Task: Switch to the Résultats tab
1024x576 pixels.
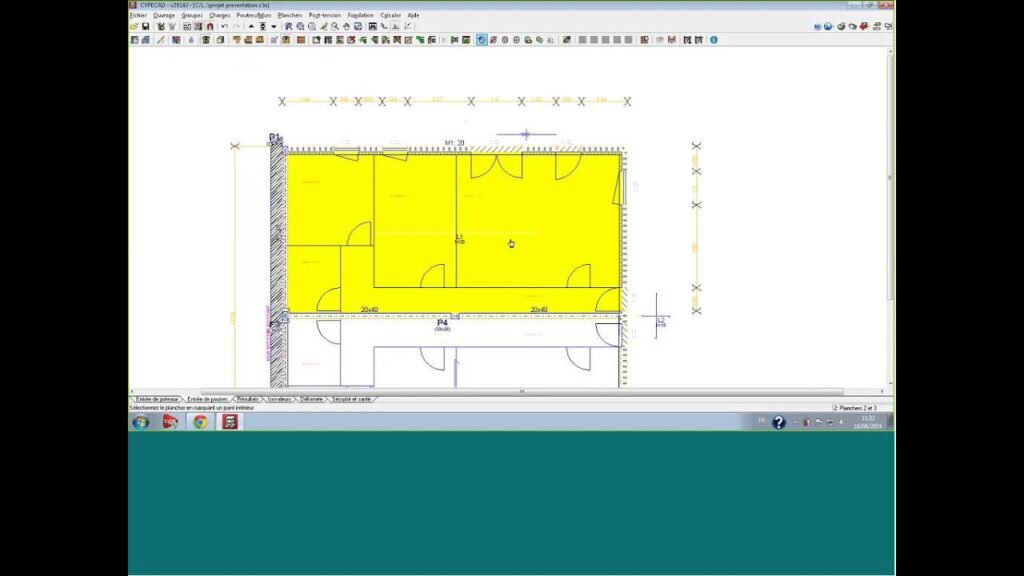Action: pos(248,399)
